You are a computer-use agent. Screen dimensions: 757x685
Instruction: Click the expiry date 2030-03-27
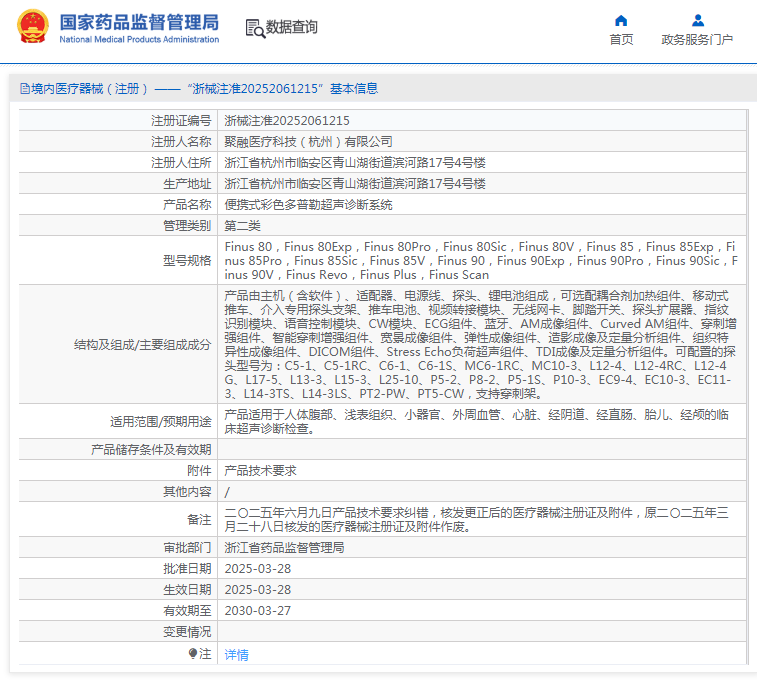pos(257,610)
